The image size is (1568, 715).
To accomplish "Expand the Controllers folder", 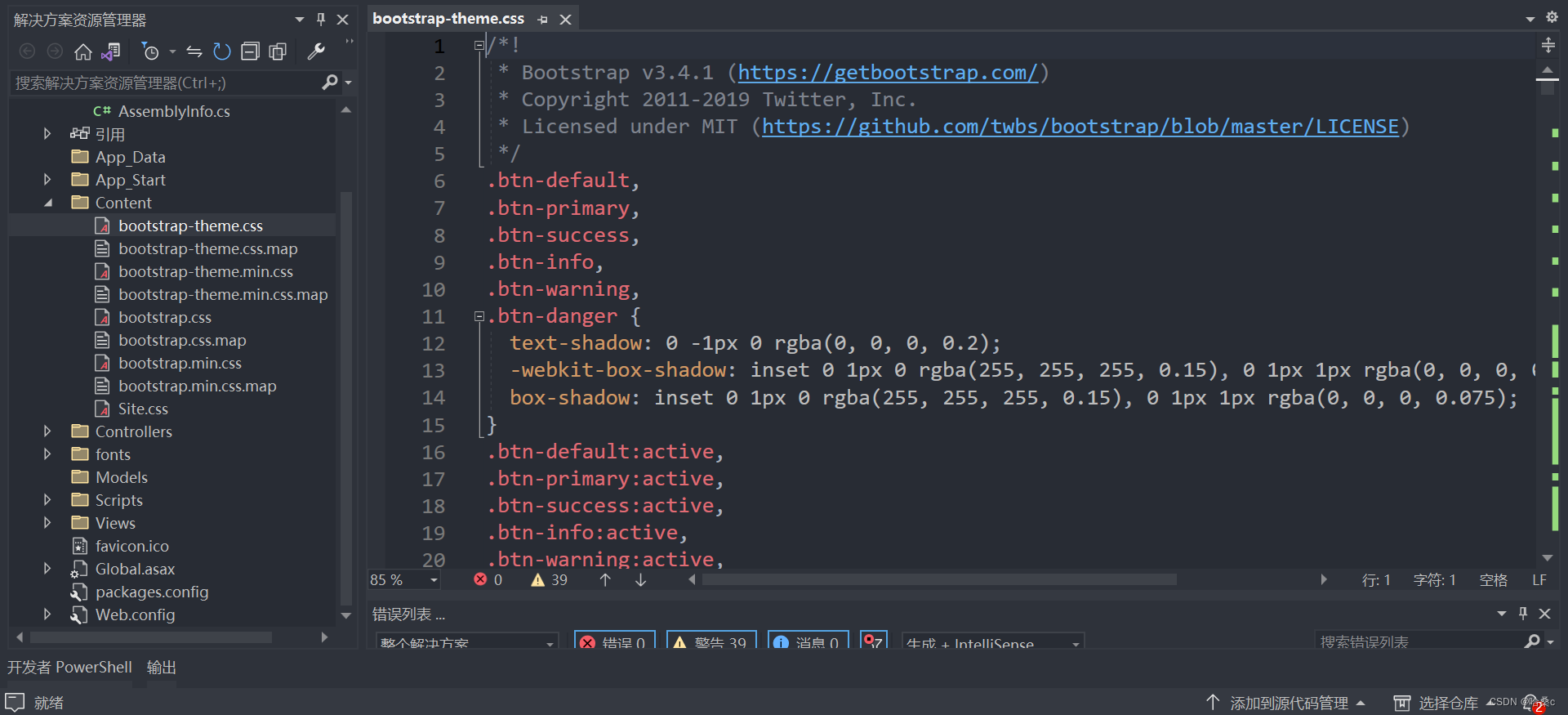I will (47, 431).
